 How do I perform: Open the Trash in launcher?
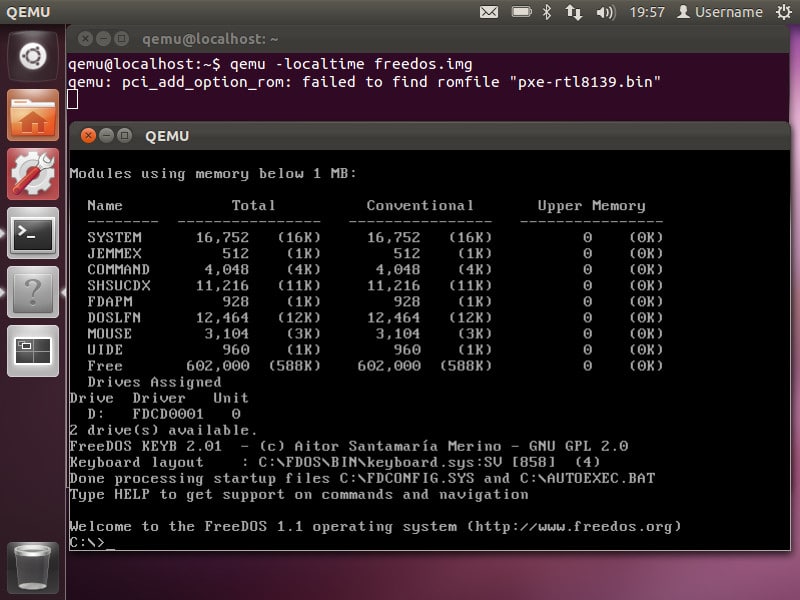[x=32, y=567]
